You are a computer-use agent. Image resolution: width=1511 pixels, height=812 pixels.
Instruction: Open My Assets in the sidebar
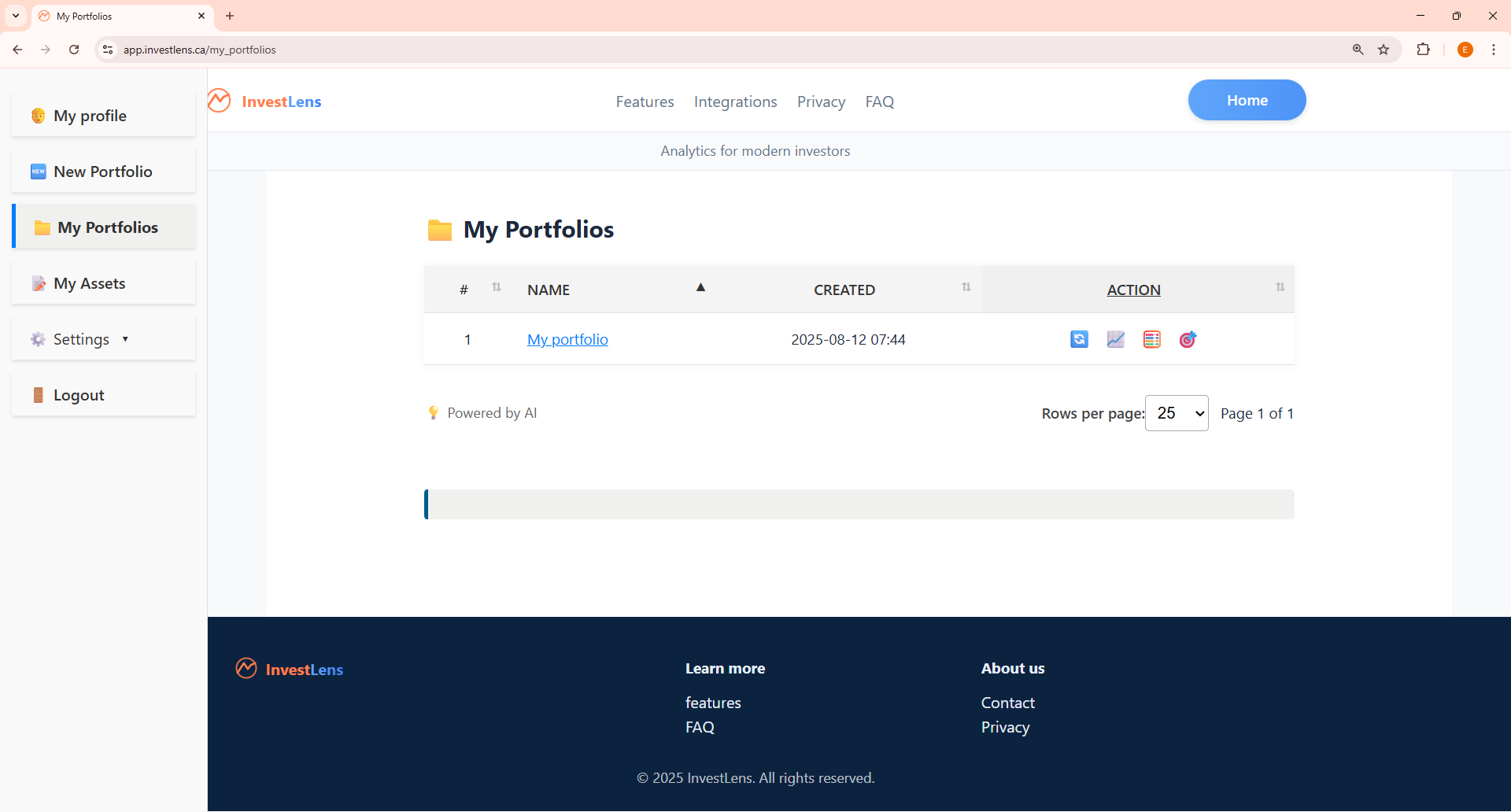(103, 283)
